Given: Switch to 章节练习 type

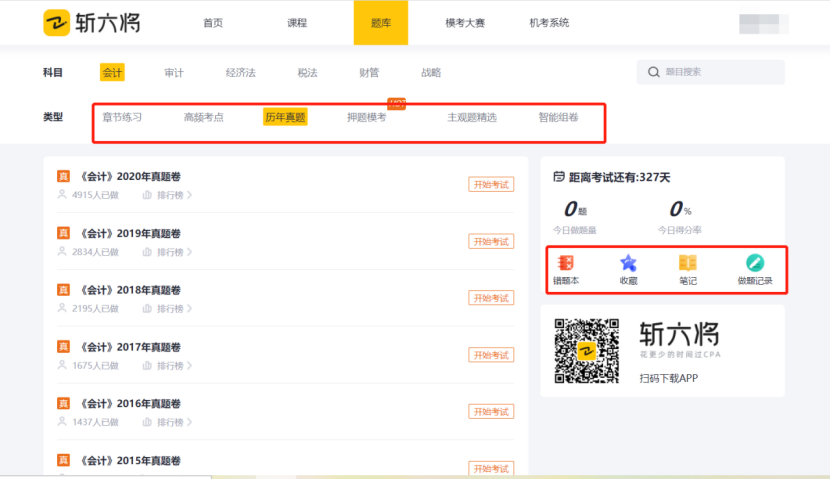Looking at the screenshot, I should click(x=122, y=117).
